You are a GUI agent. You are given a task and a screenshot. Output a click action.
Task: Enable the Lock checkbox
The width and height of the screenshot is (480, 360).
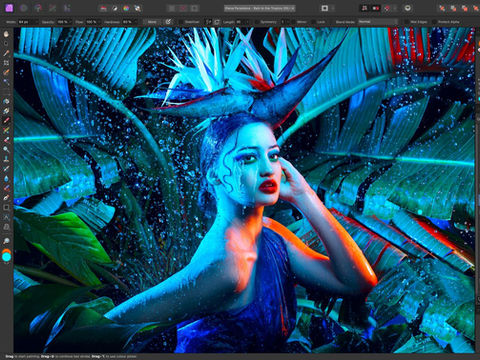click(x=313, y=22)
